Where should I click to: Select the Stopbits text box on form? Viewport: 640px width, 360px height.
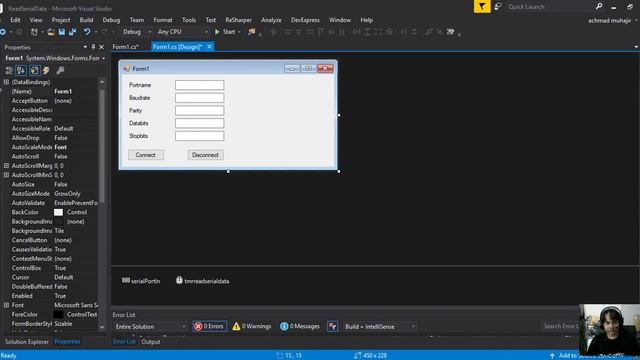[x=200, y=136]
